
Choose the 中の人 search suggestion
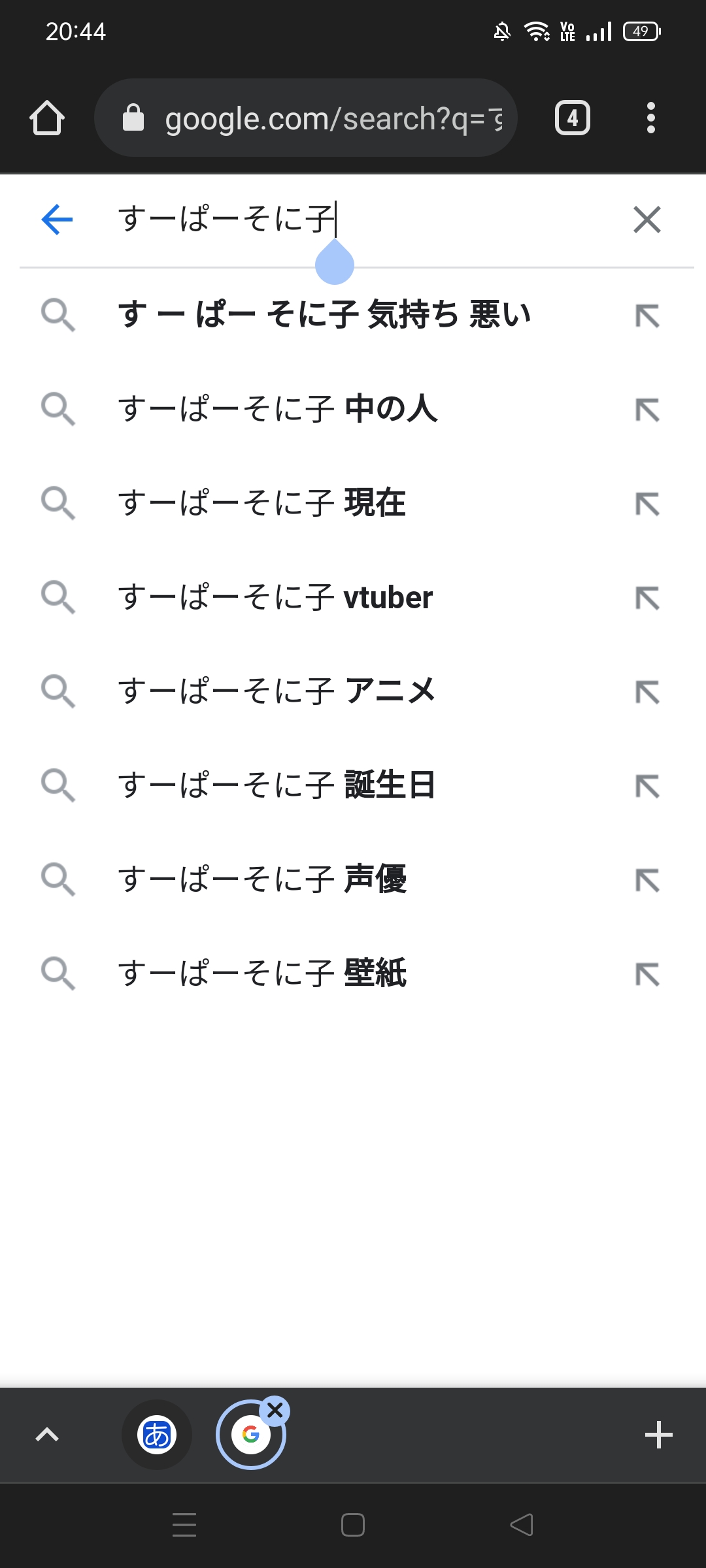[278, 409]
